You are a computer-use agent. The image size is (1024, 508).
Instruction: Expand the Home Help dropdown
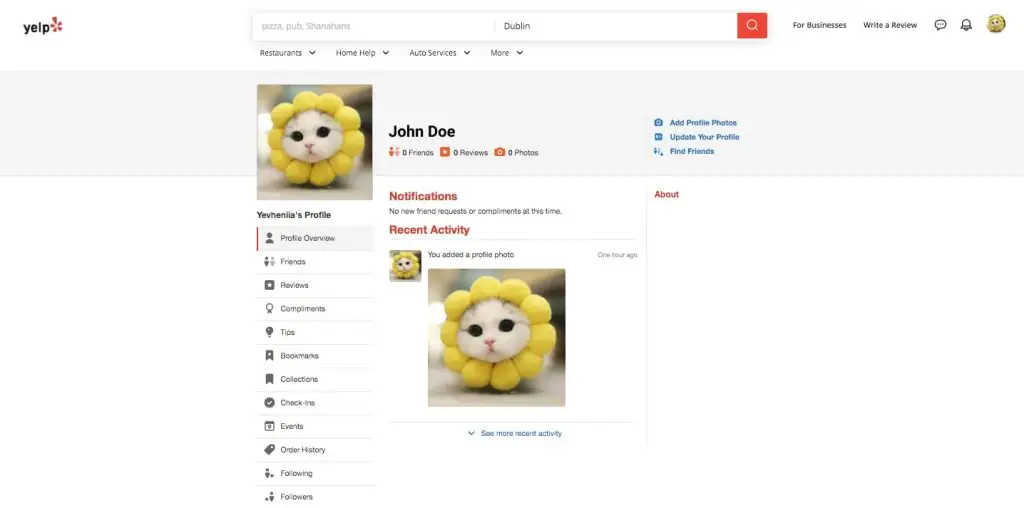362,53
